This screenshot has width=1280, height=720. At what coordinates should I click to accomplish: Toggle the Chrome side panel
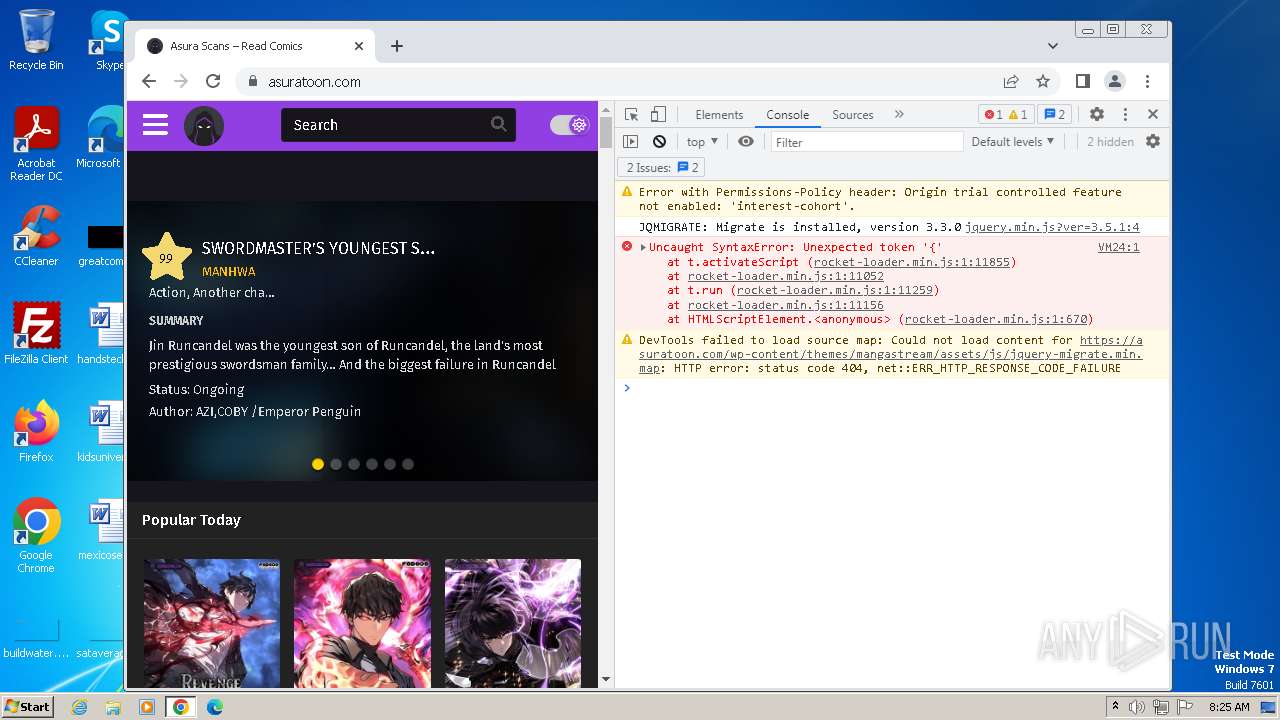pos(1083,82)
